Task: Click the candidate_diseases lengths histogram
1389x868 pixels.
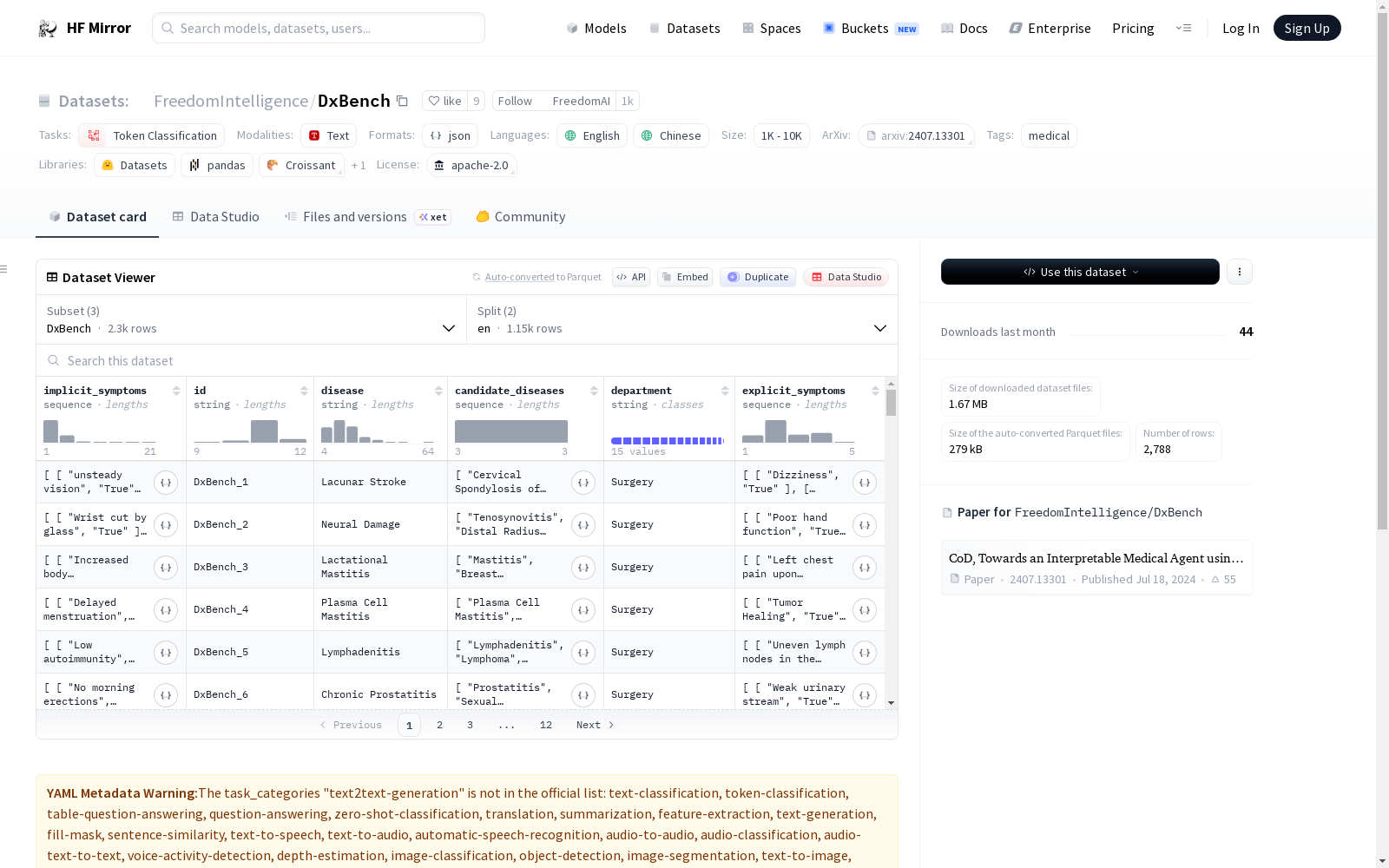Action: coord(511,431)
